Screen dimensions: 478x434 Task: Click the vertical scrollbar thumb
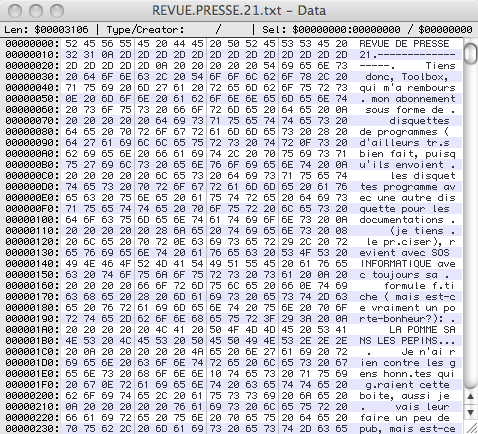(471, 53)
